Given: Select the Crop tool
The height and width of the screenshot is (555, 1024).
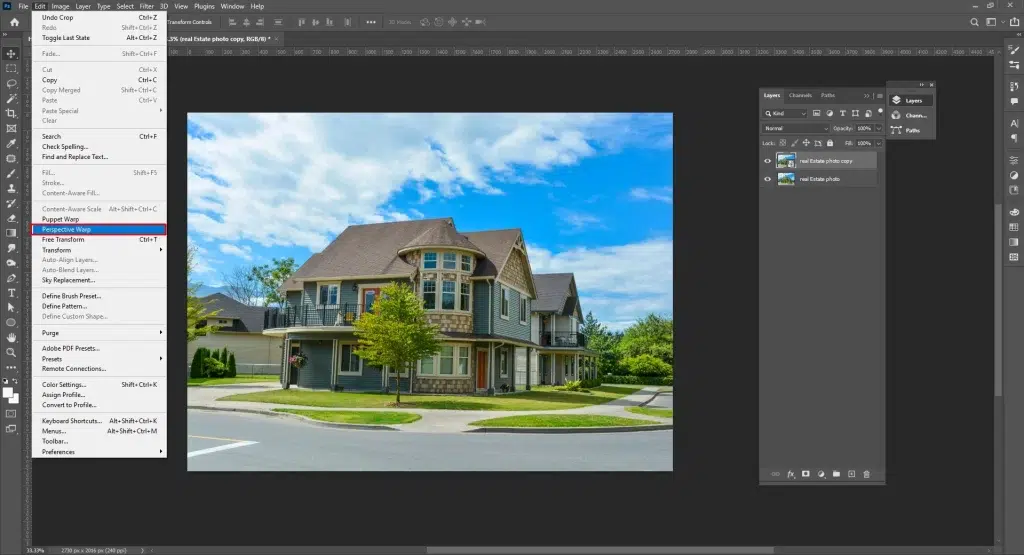Looking at the screenshot, I should coord(11,114).
